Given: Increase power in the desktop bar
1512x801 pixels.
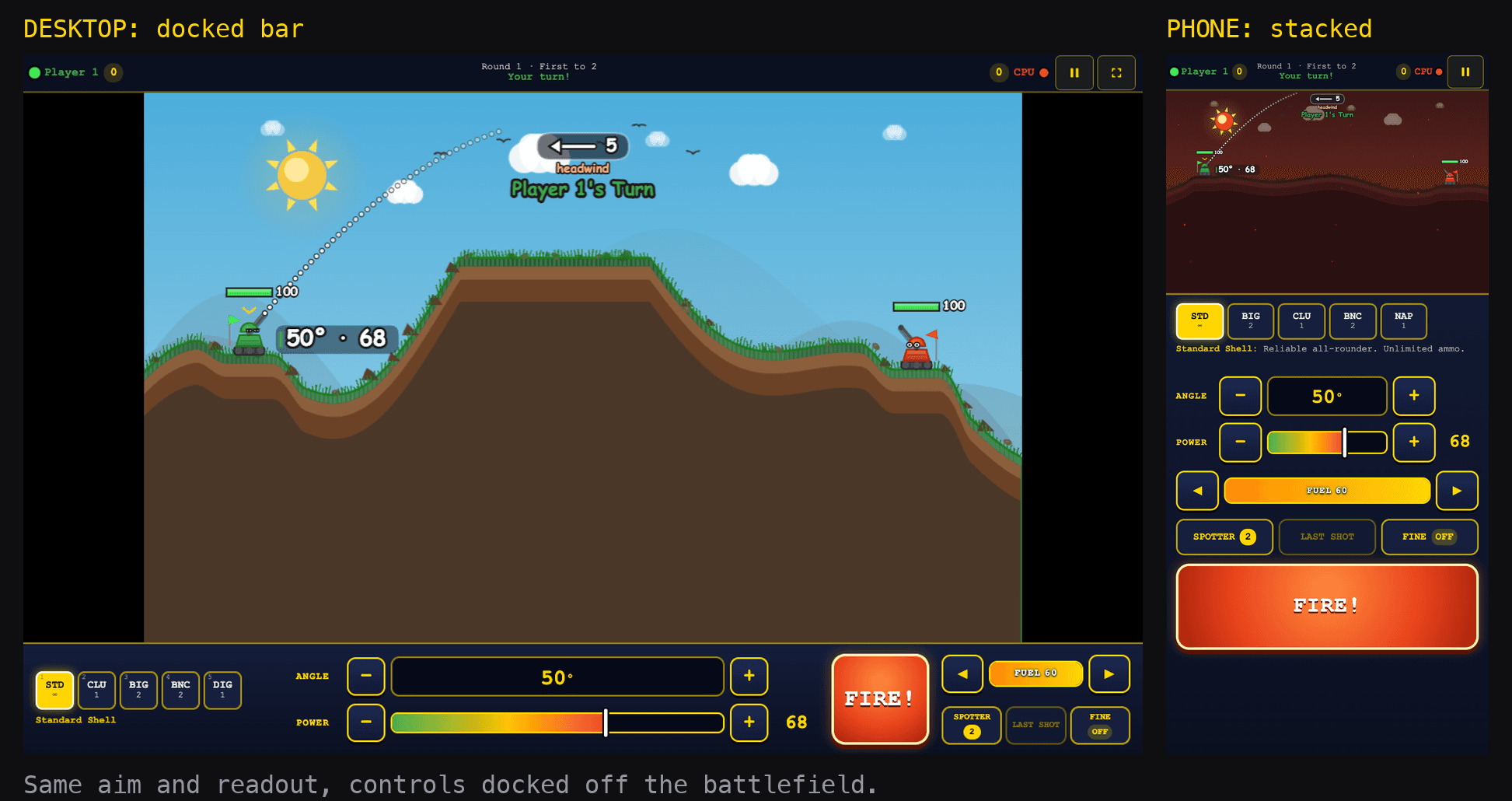Looking at the screenshot, I should (x=749, y=722).
